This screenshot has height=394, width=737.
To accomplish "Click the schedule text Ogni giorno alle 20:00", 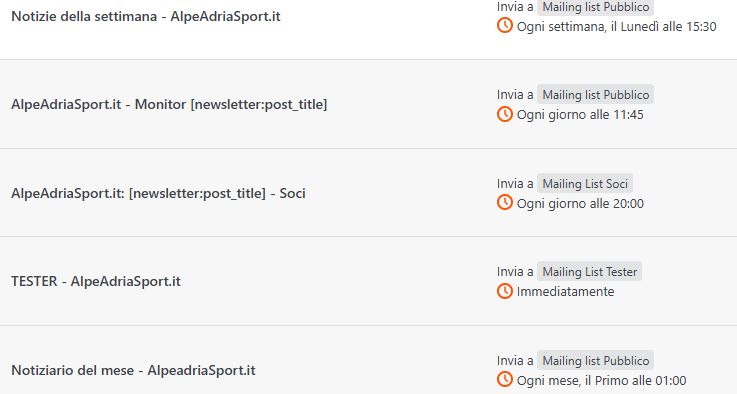I will 580,204.
